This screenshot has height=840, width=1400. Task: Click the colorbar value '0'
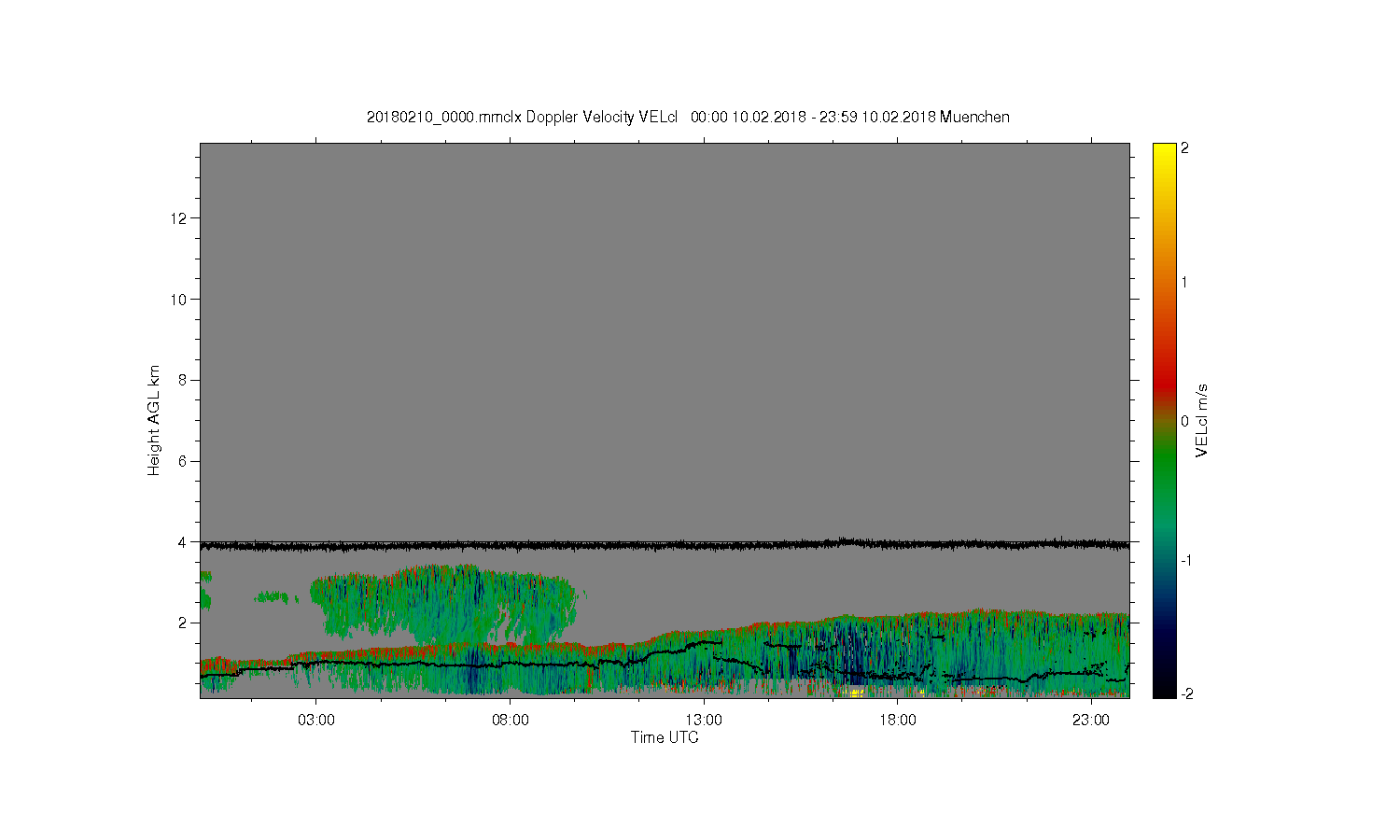1185,421
